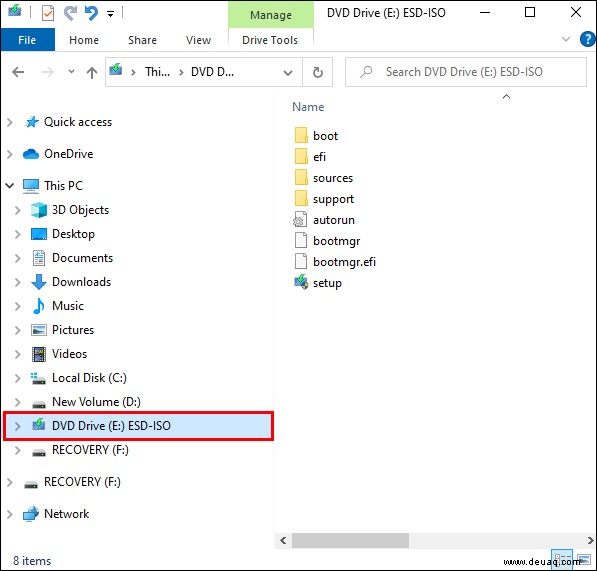Click the Thi... breadcrumb in the address bar
The width and height of the screenshot is (597, 571).
[157, 72]
